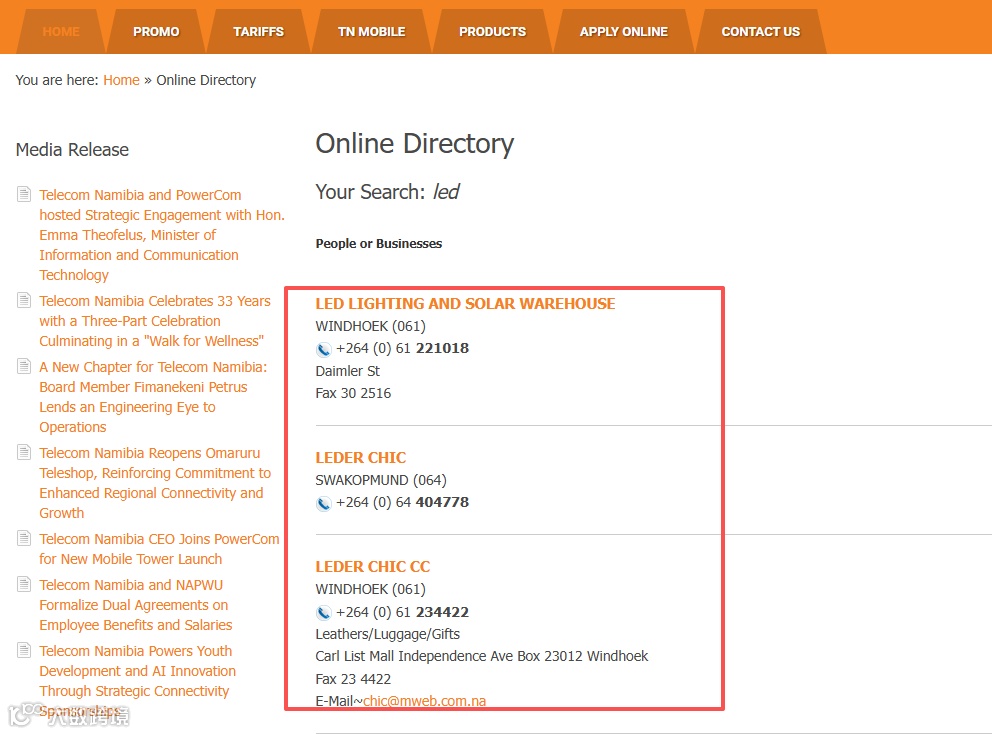Click document icon beside New Chapter release
Image resolution: width=992 pixels, height=734 pixels.
click(x=24, y=366)
